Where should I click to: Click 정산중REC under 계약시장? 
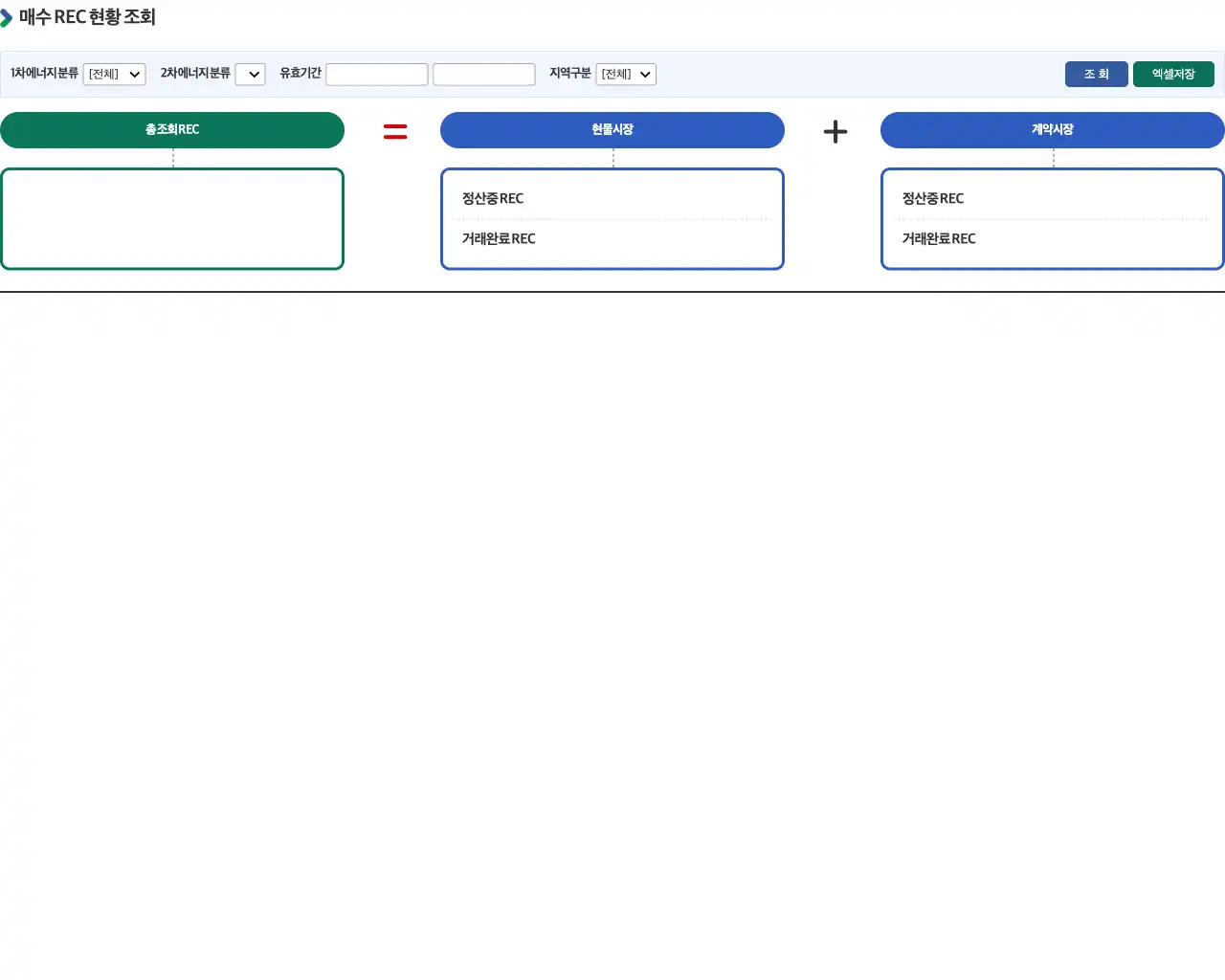[933, 199]
